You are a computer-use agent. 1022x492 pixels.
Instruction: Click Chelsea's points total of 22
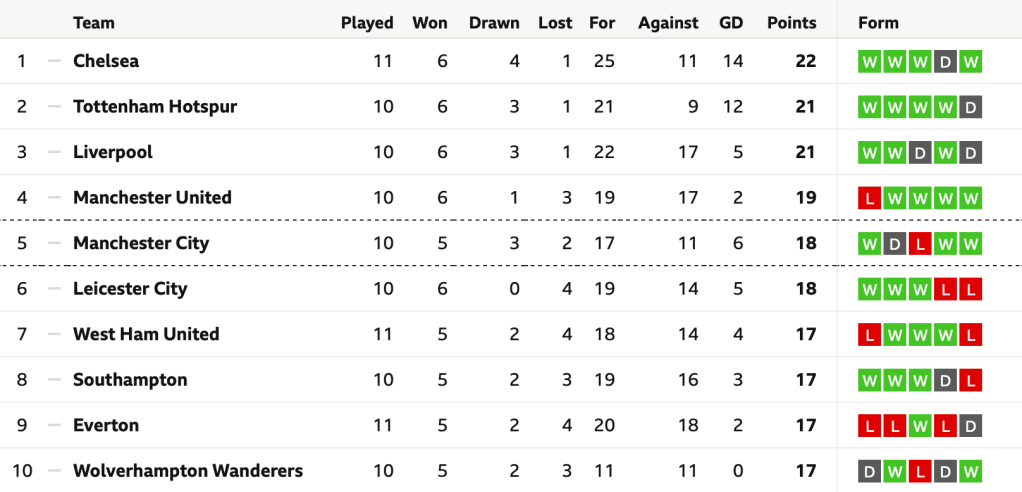805,61
